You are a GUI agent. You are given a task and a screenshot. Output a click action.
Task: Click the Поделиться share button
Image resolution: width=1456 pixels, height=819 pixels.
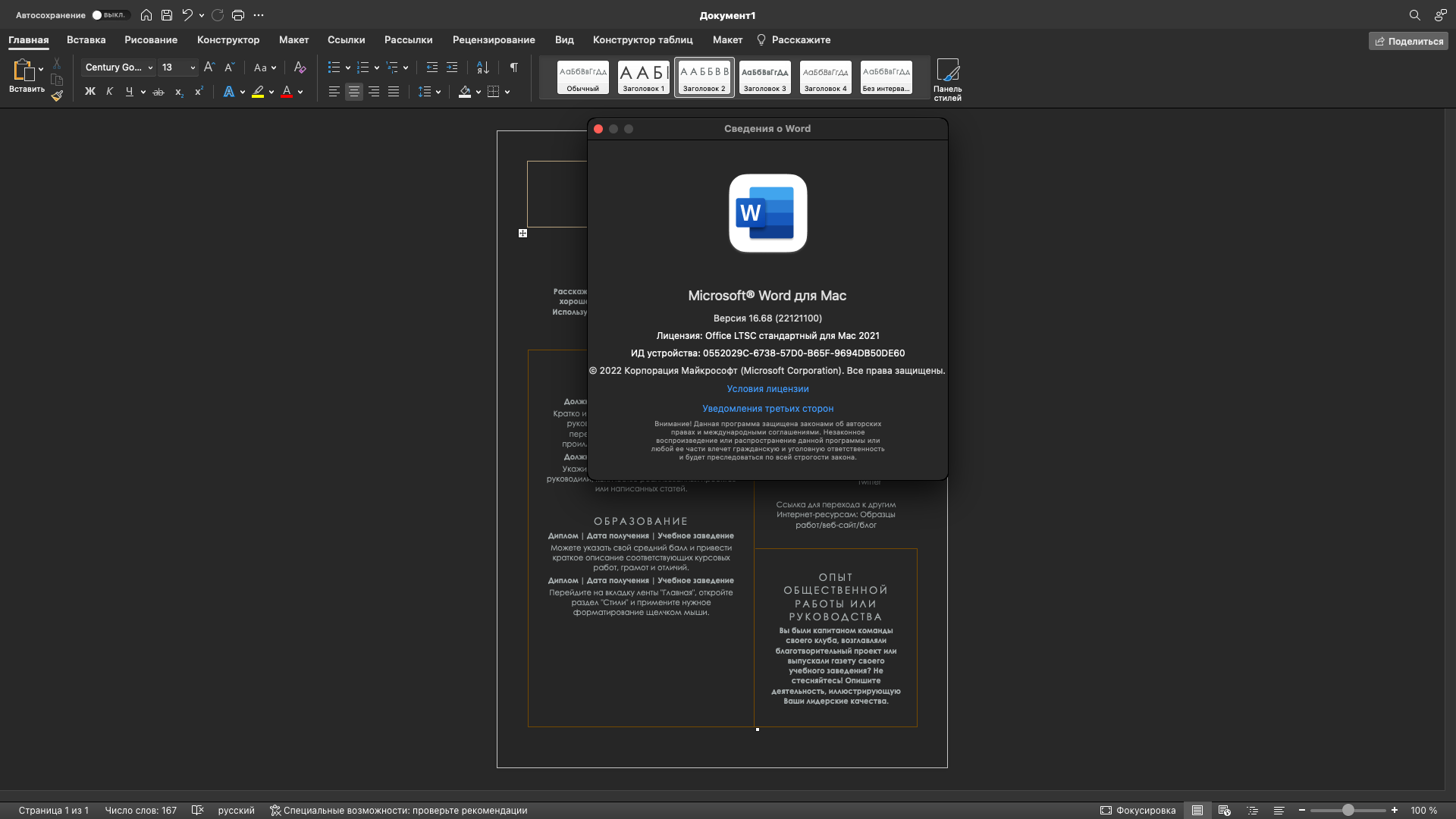1408,41
